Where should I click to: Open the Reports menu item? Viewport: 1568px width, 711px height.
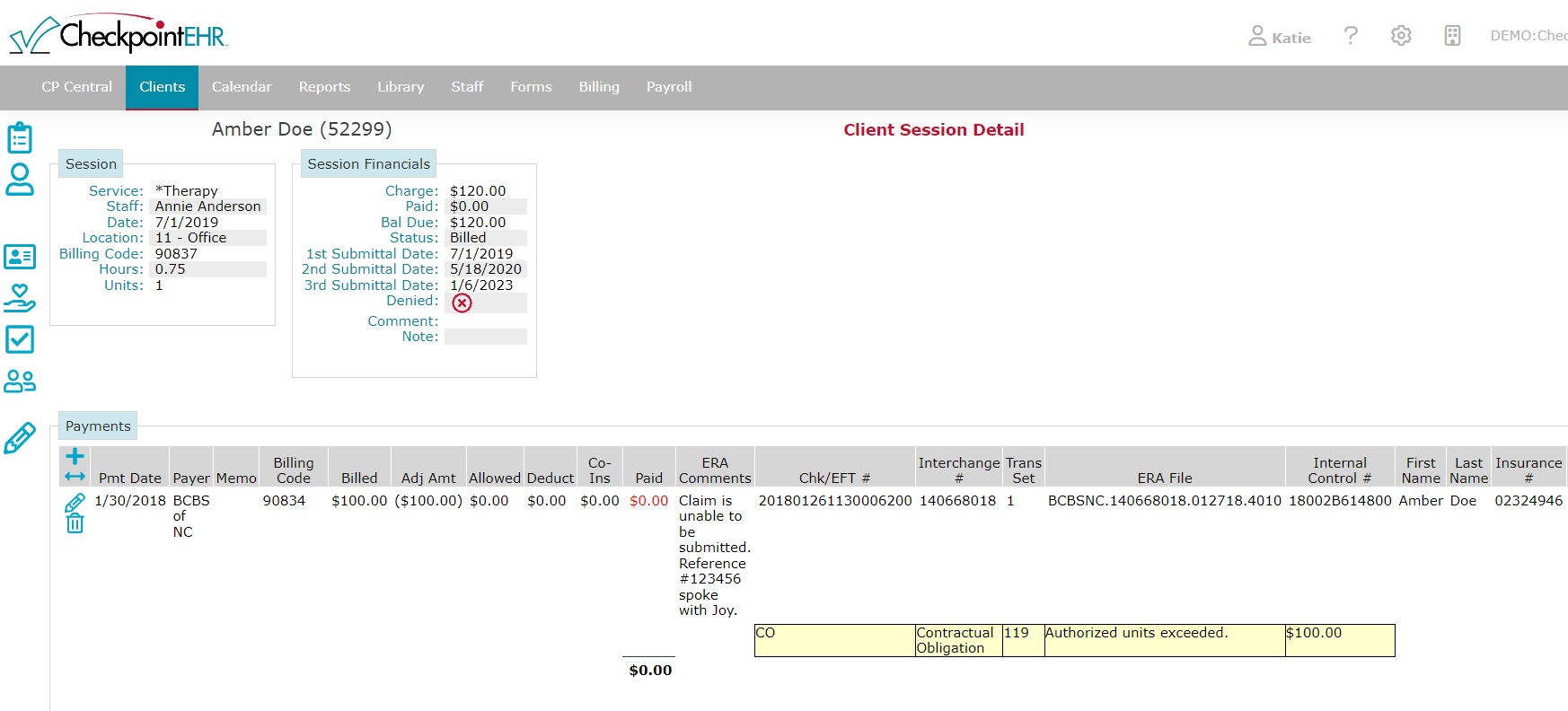pyautogui.click(x=324, y=87)
